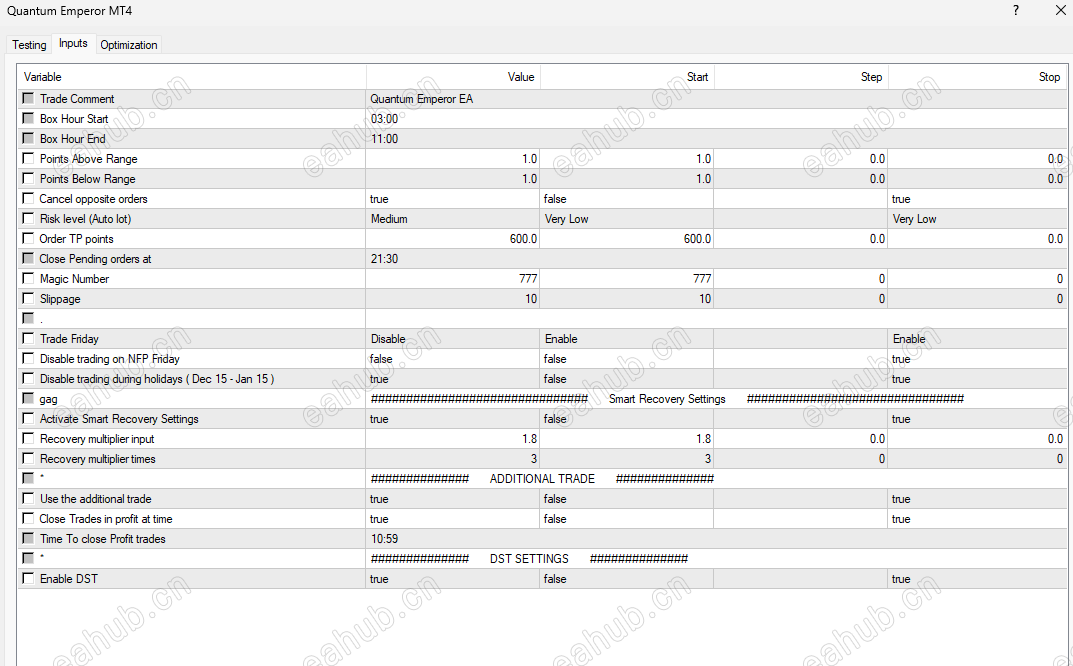Switch to the Testing tab
The height and width of the screenshot is (666, 1073).
tap(29, 44)
